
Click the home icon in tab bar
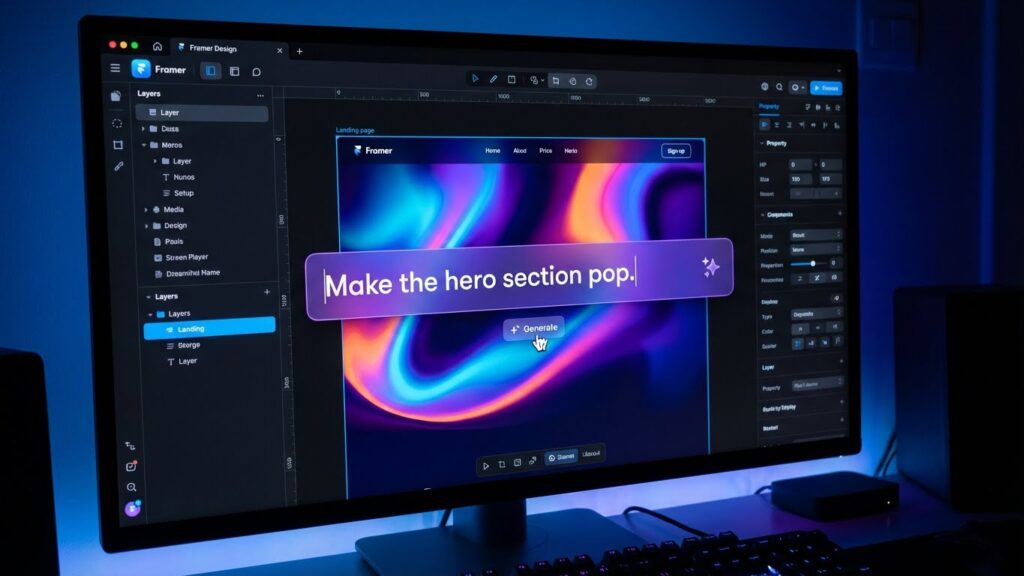point(157,46)
